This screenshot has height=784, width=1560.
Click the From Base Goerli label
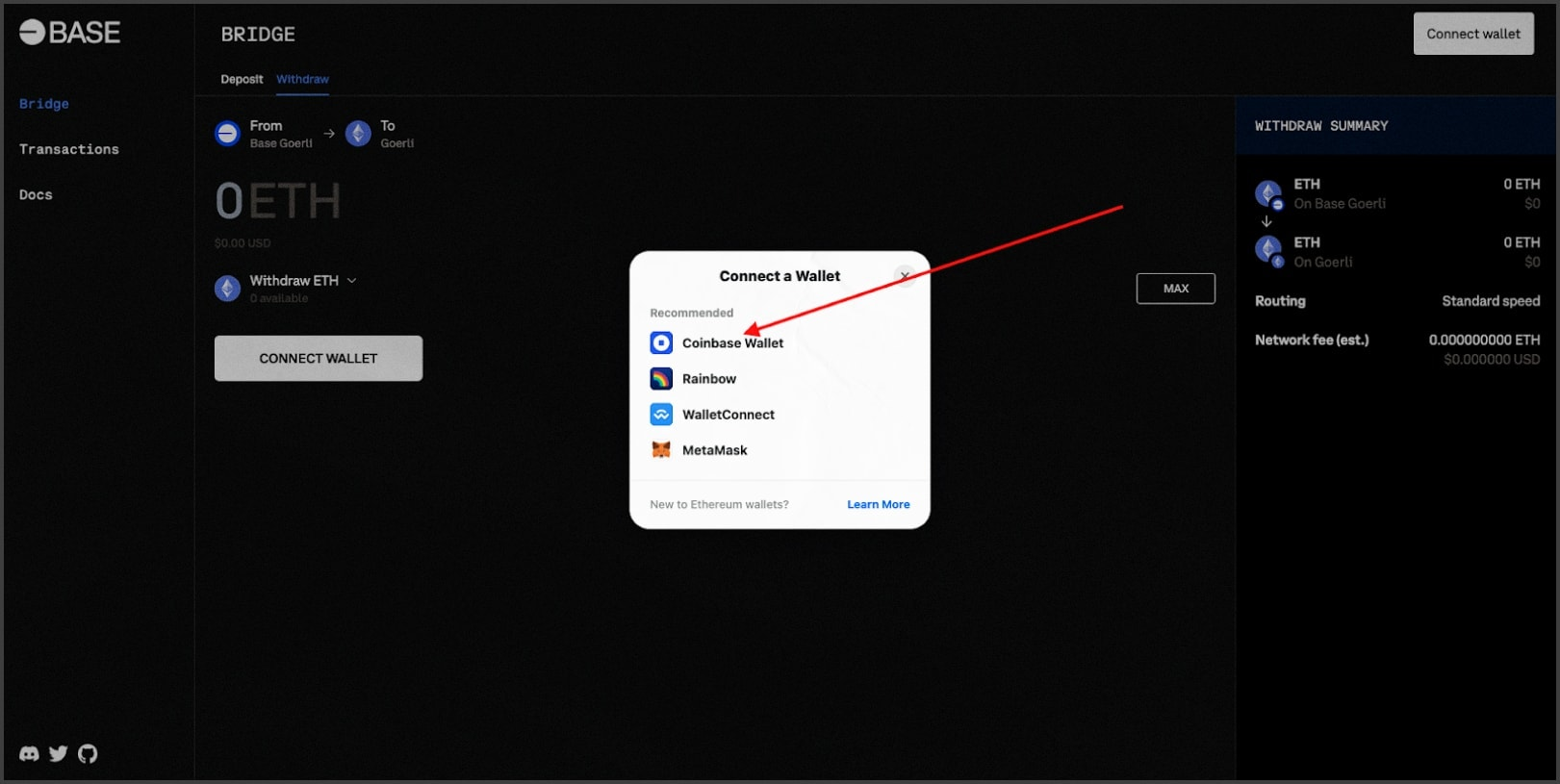coord(281,134)
